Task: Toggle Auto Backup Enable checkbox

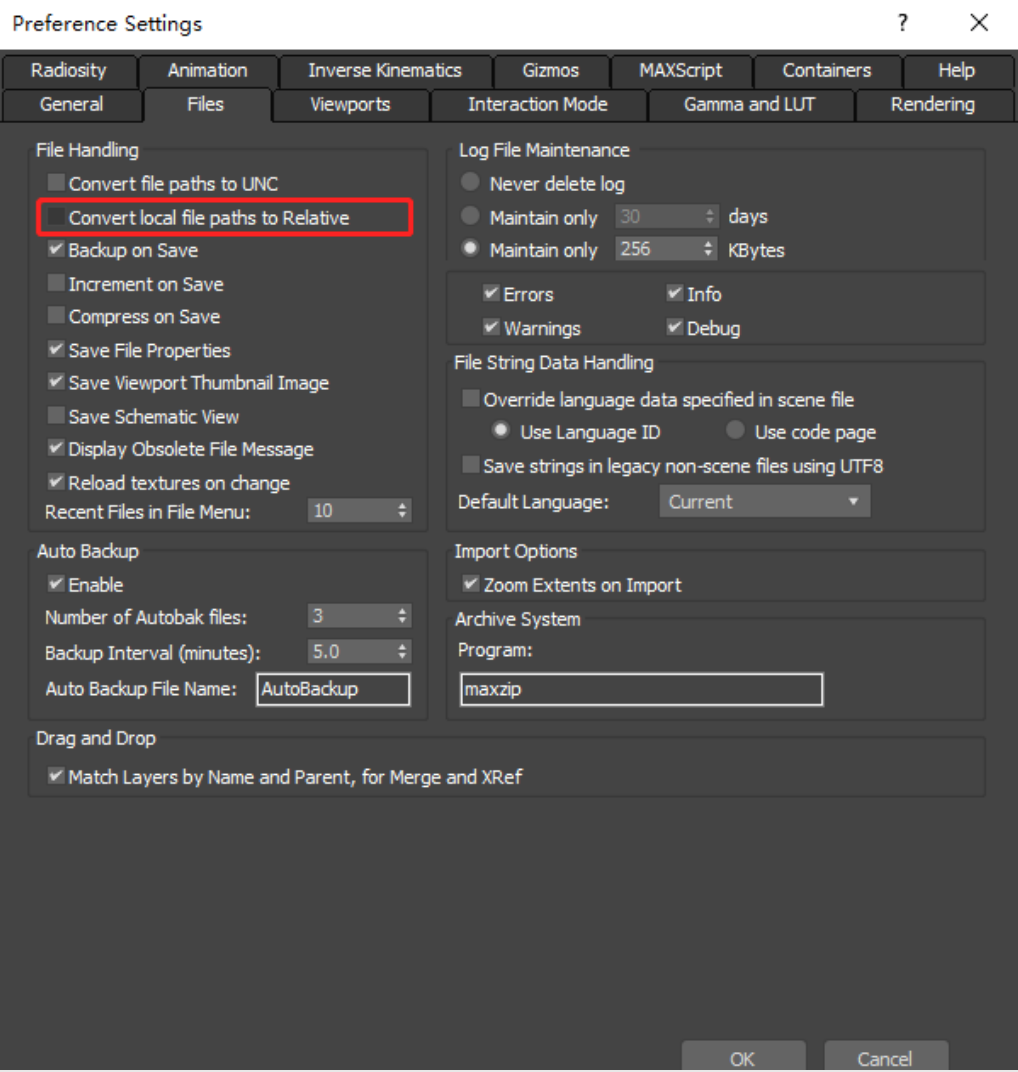Action: point(56,584)
